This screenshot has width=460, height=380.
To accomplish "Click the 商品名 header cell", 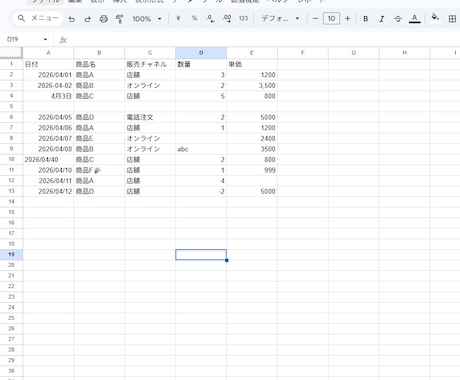I will pos(99,64).
